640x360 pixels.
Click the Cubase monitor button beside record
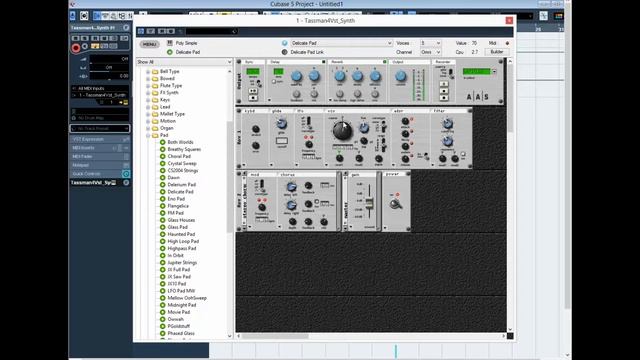coord(85,47)
